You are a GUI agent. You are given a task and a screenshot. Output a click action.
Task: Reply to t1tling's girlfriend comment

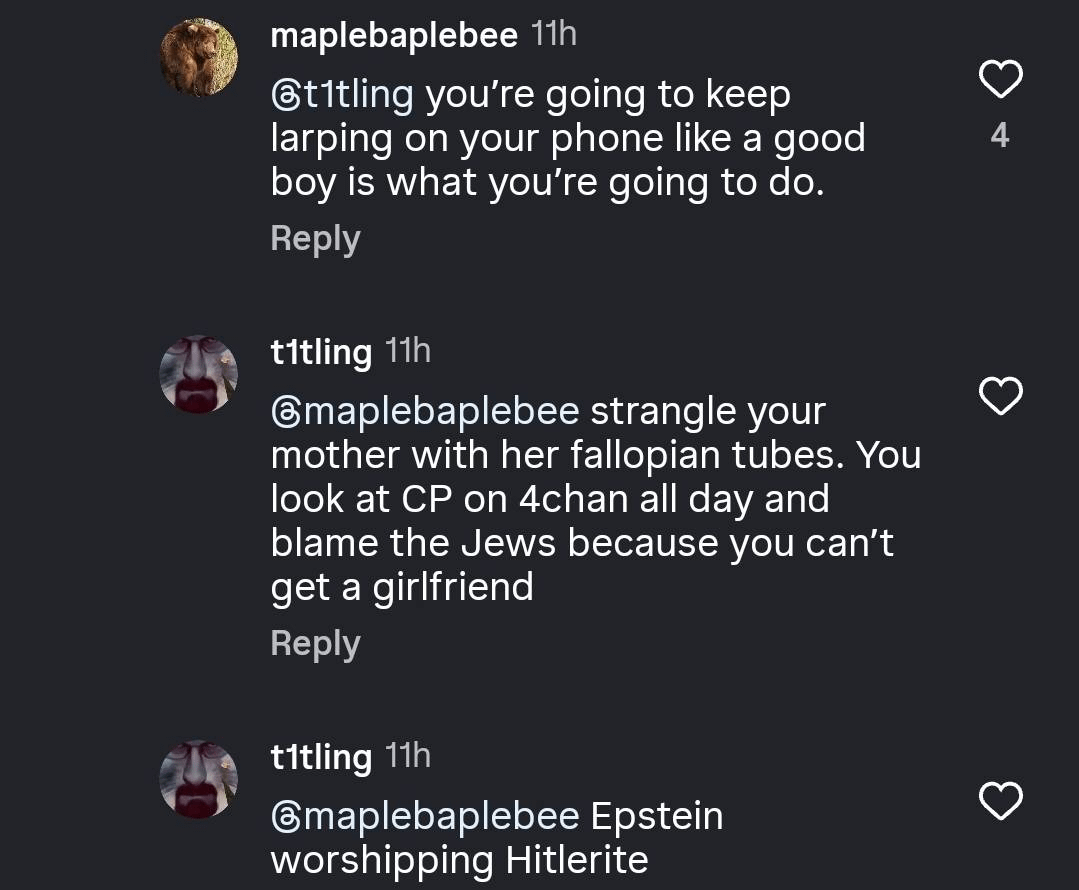(x=315, y=643)
